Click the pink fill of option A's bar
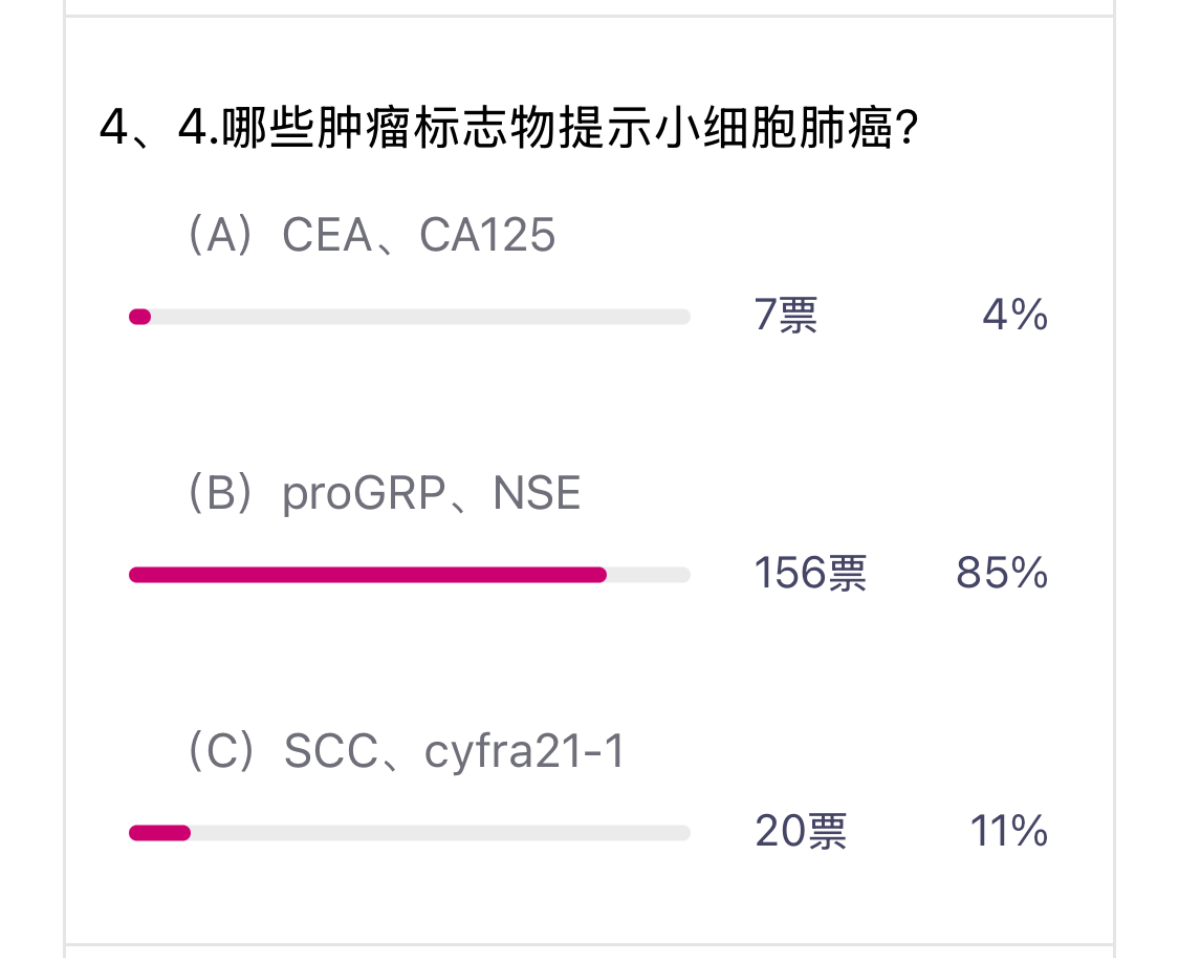This screenshot has width=1179, height=961. point(140,317)
